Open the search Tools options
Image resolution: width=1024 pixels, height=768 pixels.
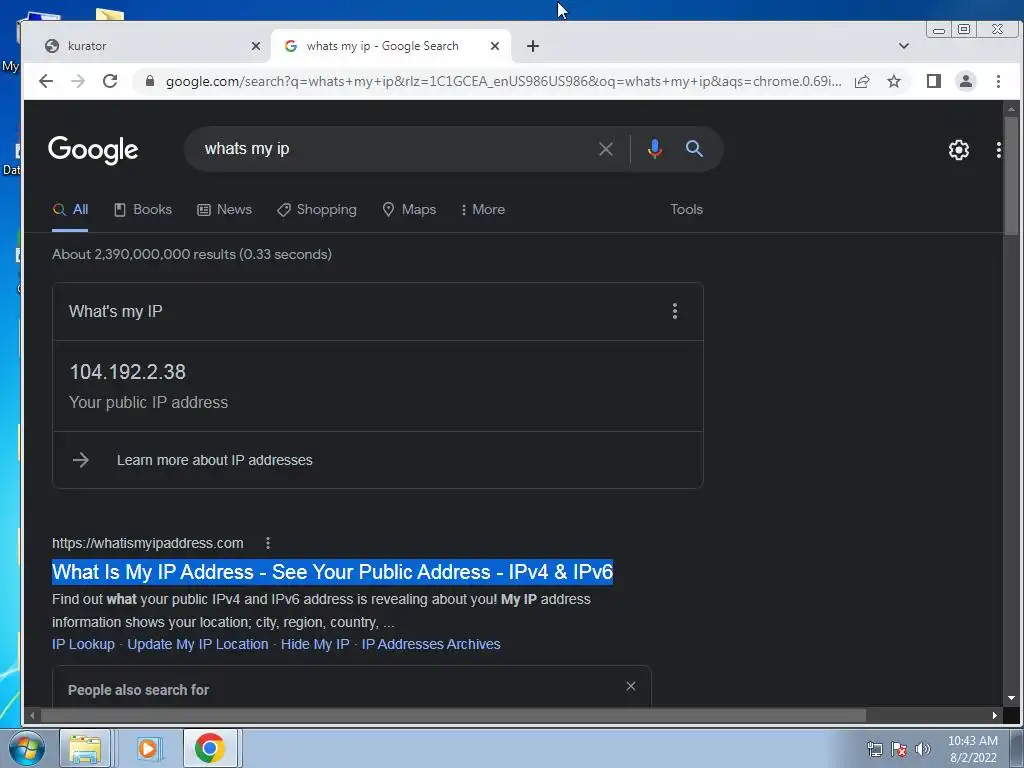[x=686, y=210]
